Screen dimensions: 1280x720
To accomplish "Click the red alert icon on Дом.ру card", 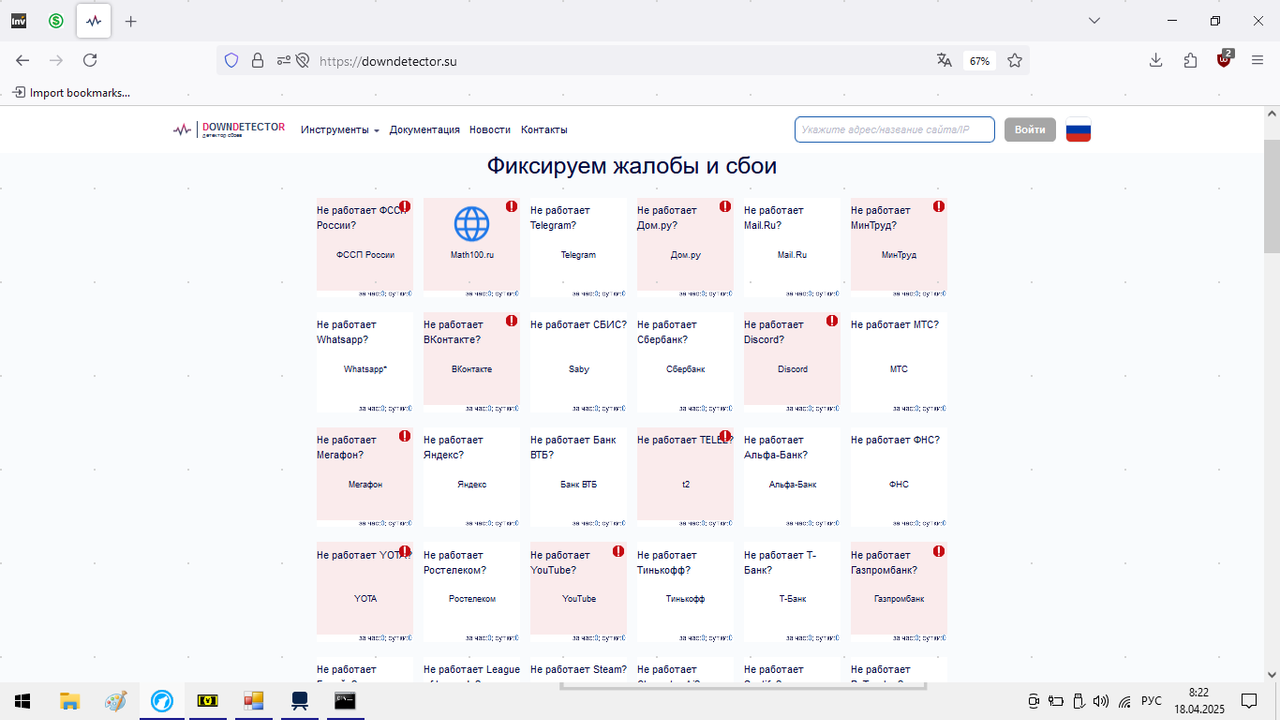I will (x=725, y=207).
